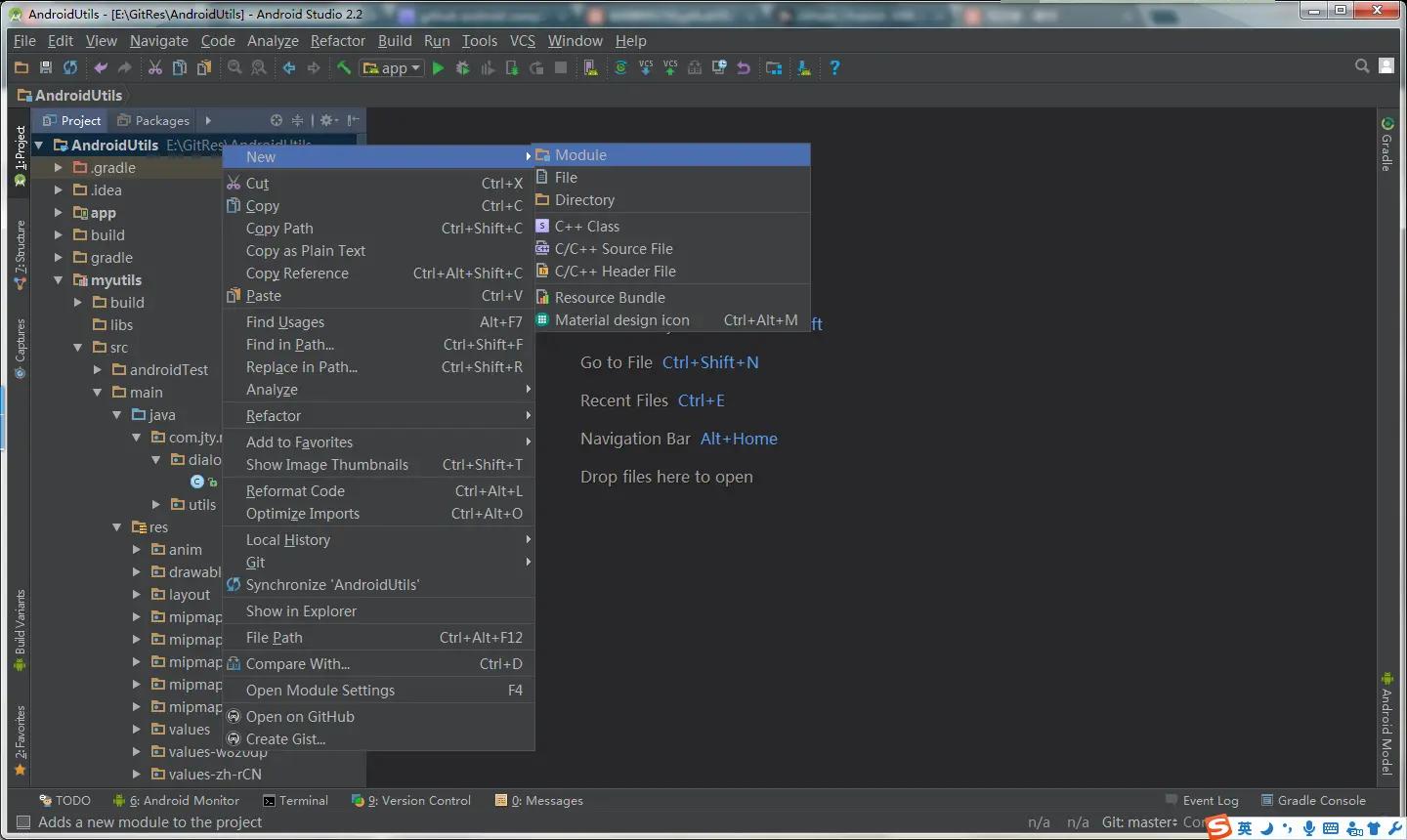Expand the values-zh-rCN folder

(x=137, y=775)
